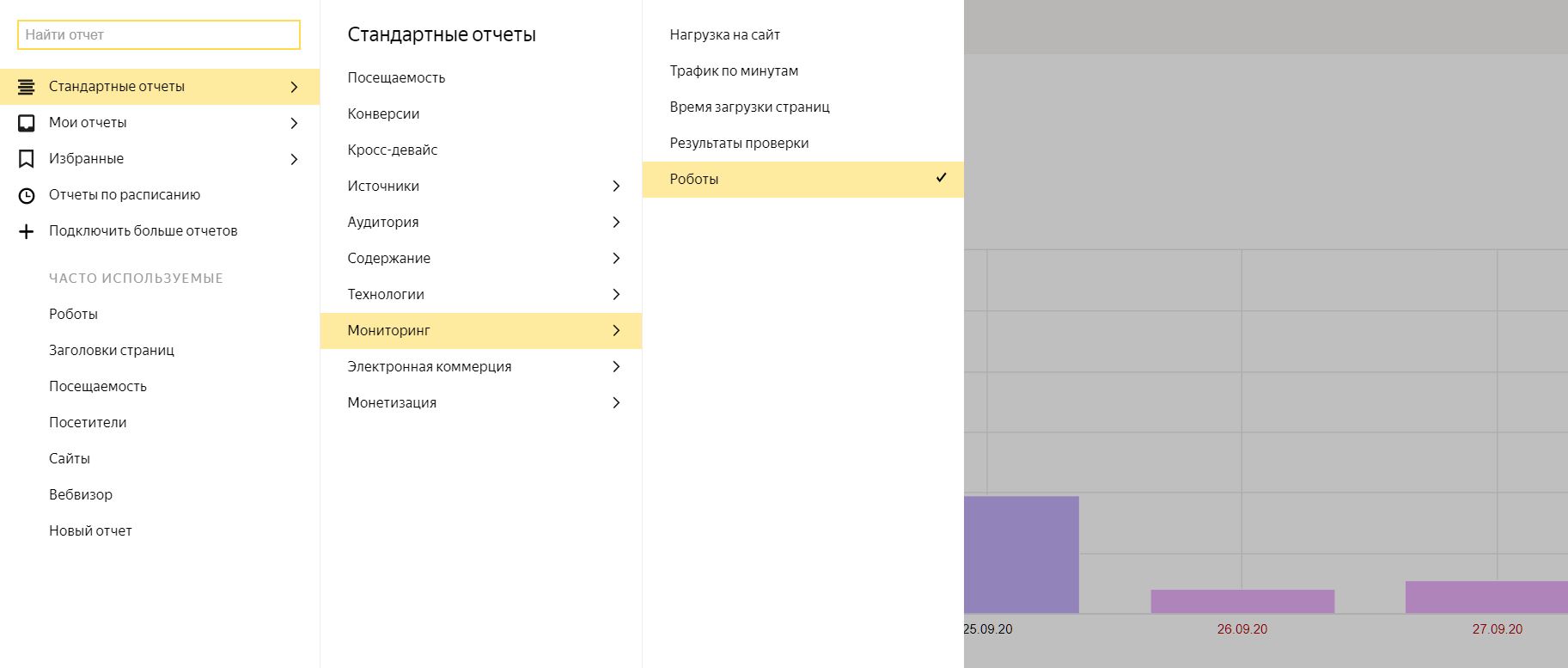Open Вебвизор from frequently used
This screenshot has height=668, width=1568.
tap(81, 494)
